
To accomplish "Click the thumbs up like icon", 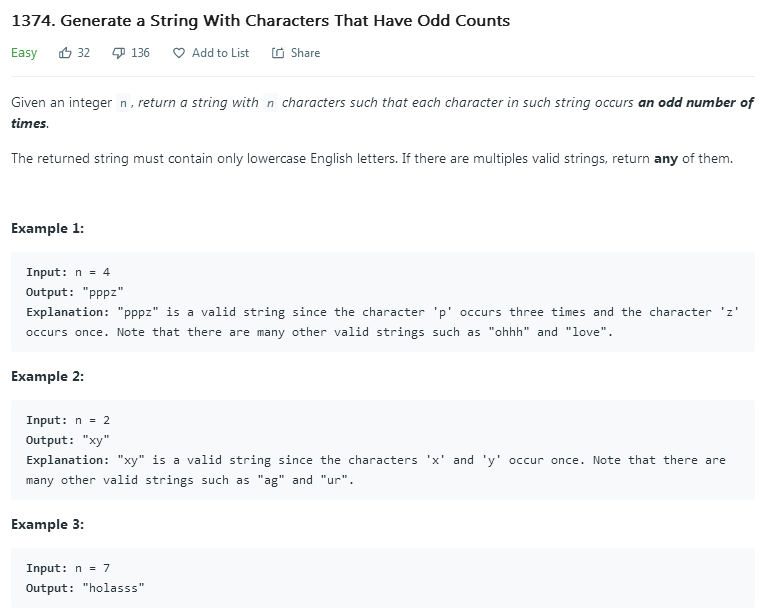I will tap(65, 53).
